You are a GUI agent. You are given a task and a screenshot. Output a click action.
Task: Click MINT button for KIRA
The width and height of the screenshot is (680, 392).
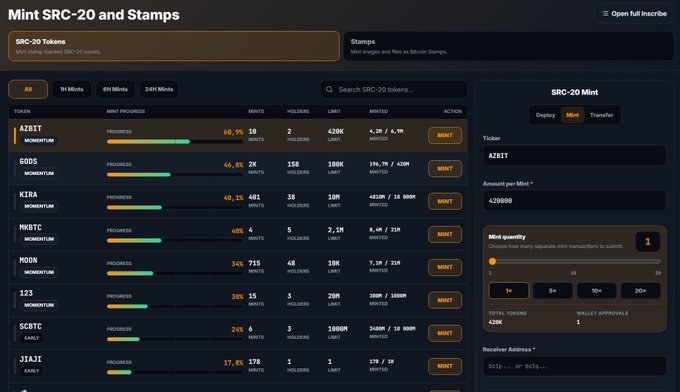click(x=445, y=201)
